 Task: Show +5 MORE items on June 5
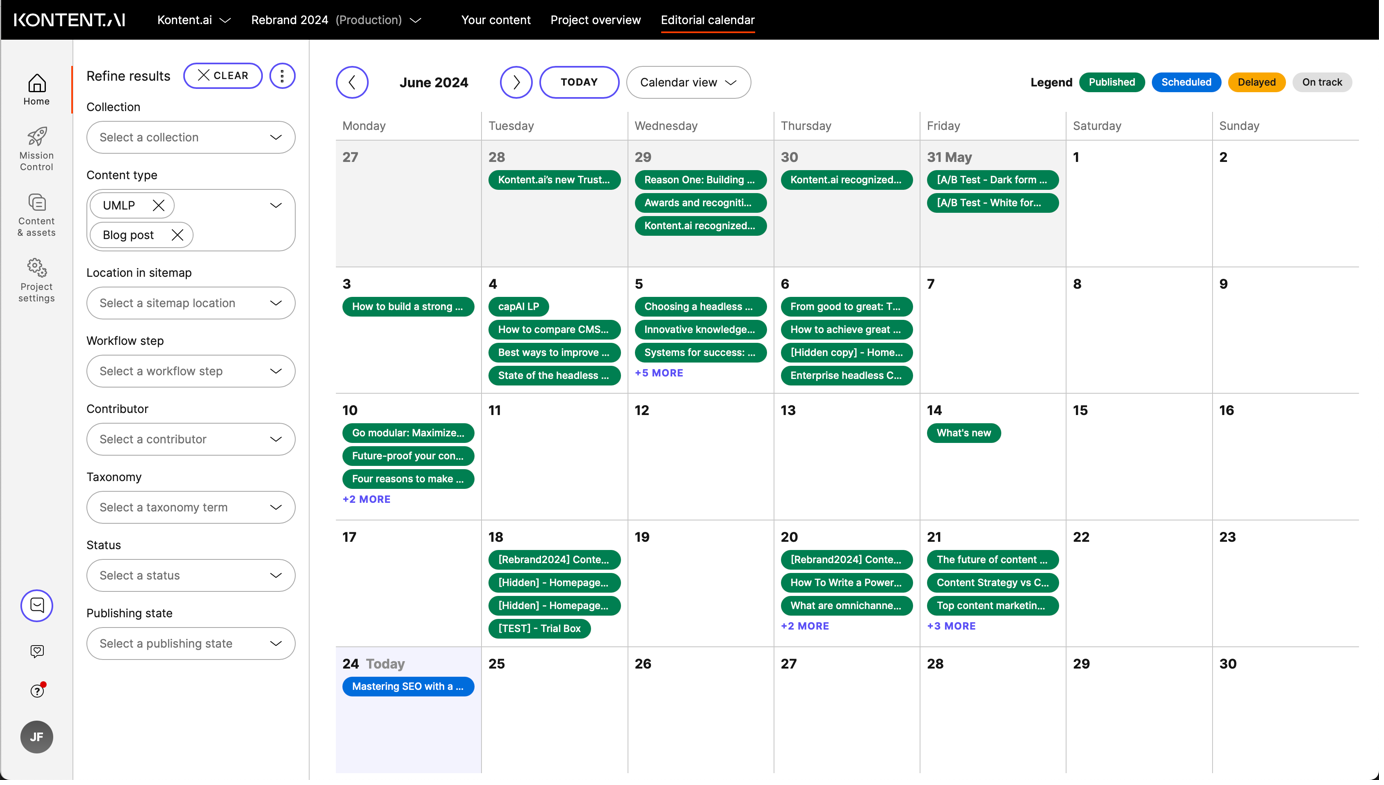[659, 373]
